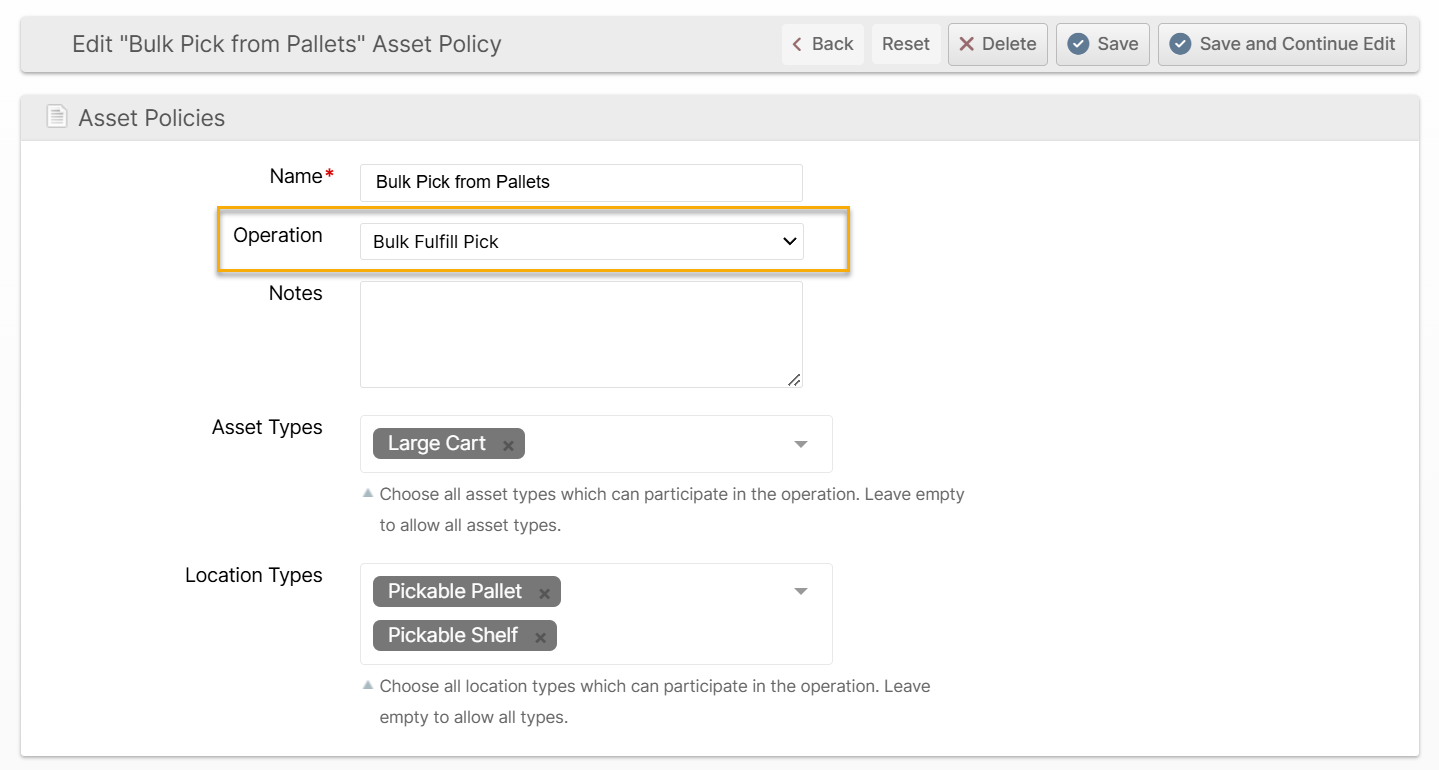Screen dimensions: 1439x770
Task: Go Back to the previous page
Action: pos(822,44)
